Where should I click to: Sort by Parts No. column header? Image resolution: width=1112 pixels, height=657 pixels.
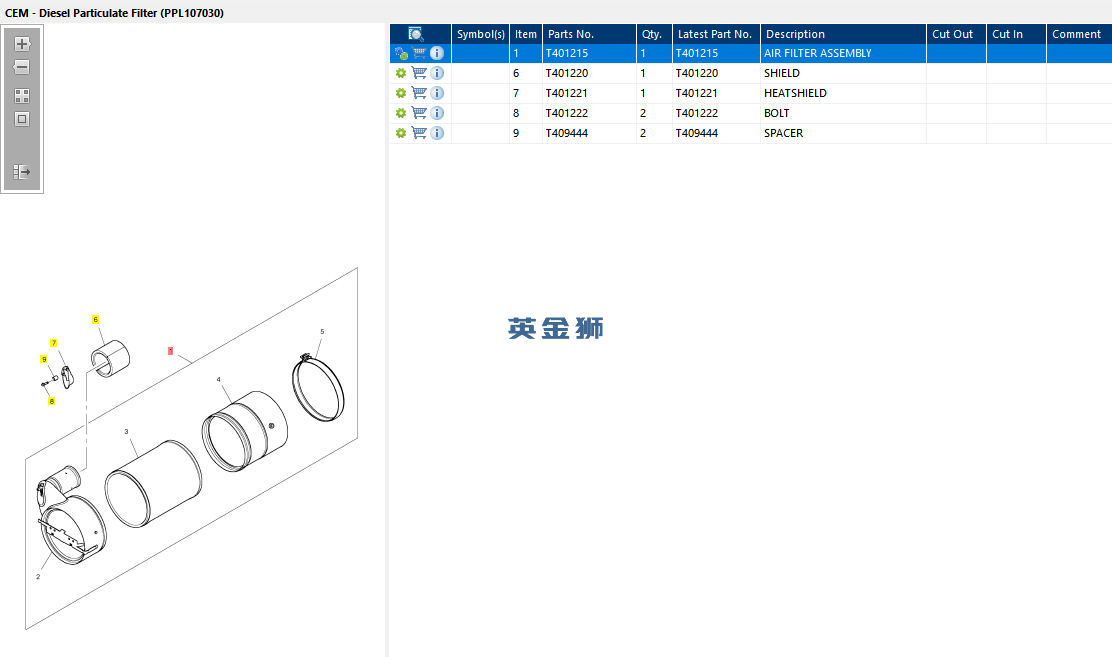click(x=589, y=34)
